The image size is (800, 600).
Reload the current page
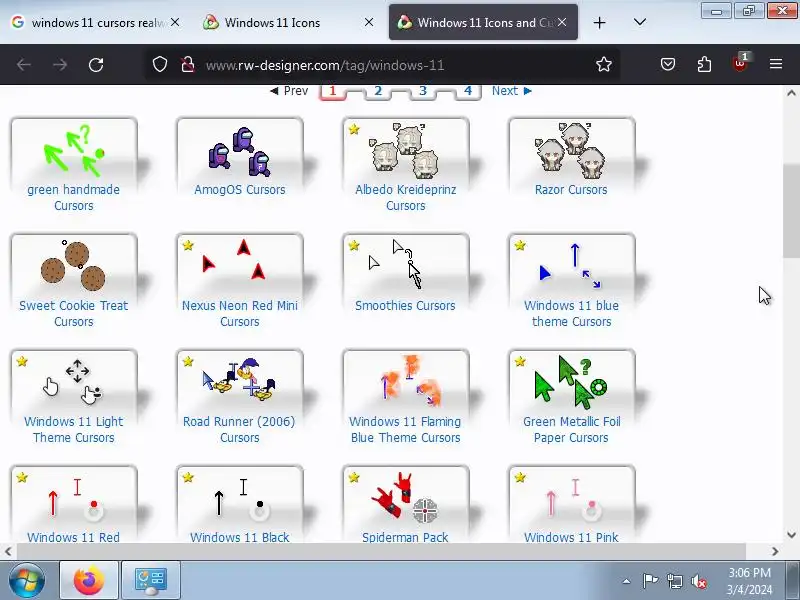pos(96,65)
